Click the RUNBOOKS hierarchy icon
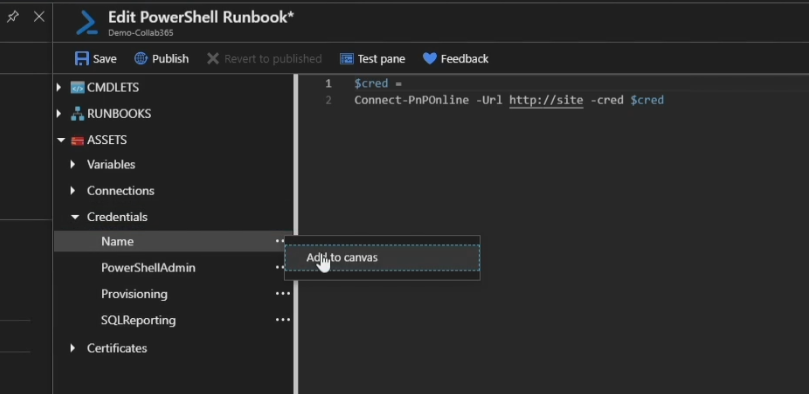Viewport: 809px width, 394px height. (x=77, y=114)
